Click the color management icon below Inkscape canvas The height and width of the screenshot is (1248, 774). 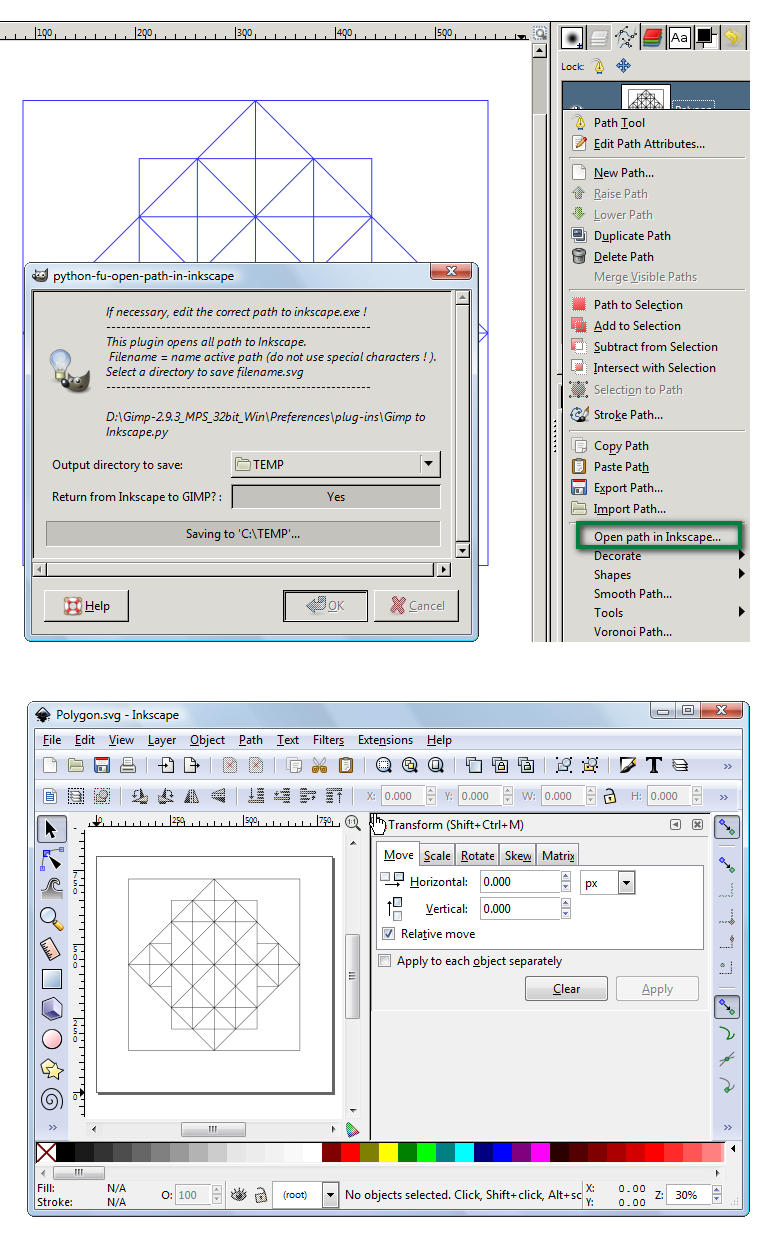pyautogui.click(x=352, y=1130)
